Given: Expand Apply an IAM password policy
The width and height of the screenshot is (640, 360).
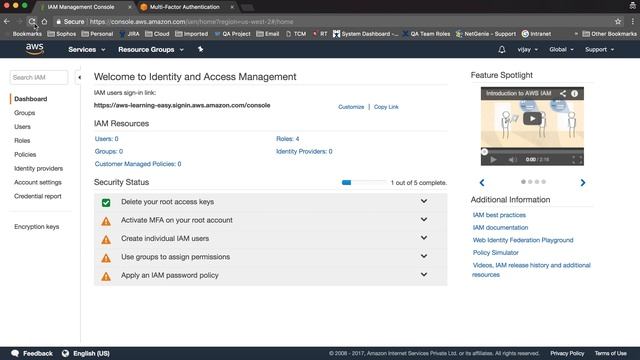Looking at the screenshot, I should 424,275.
